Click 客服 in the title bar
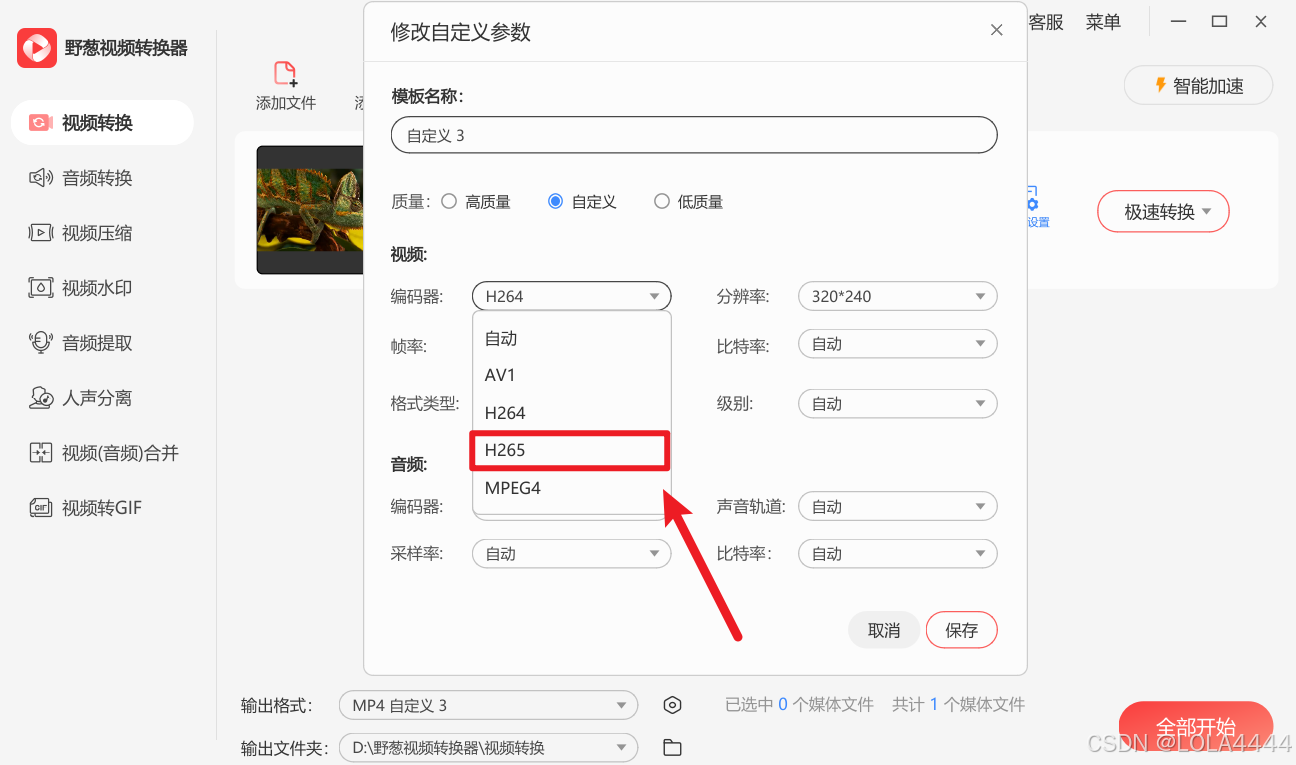 (1046, 22)
